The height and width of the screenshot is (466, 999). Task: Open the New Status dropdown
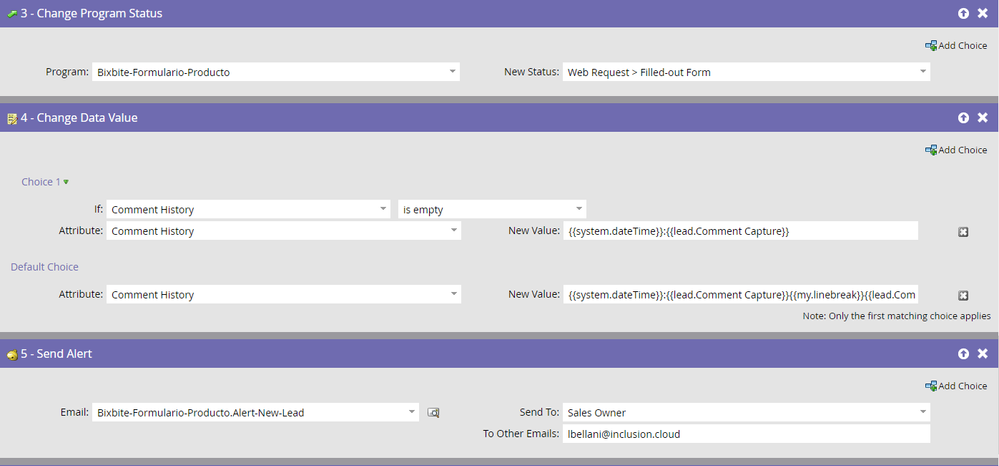point(746,72)
